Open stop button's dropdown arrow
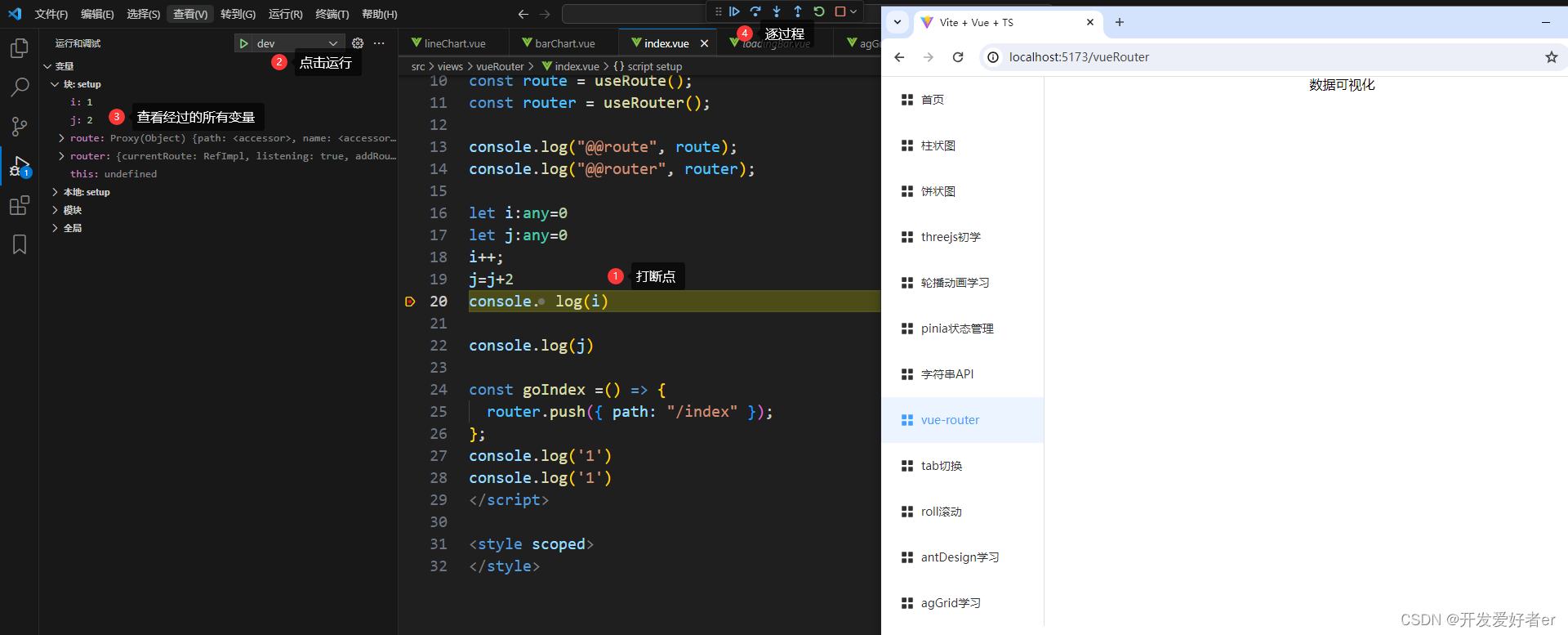 coord(853,11)
